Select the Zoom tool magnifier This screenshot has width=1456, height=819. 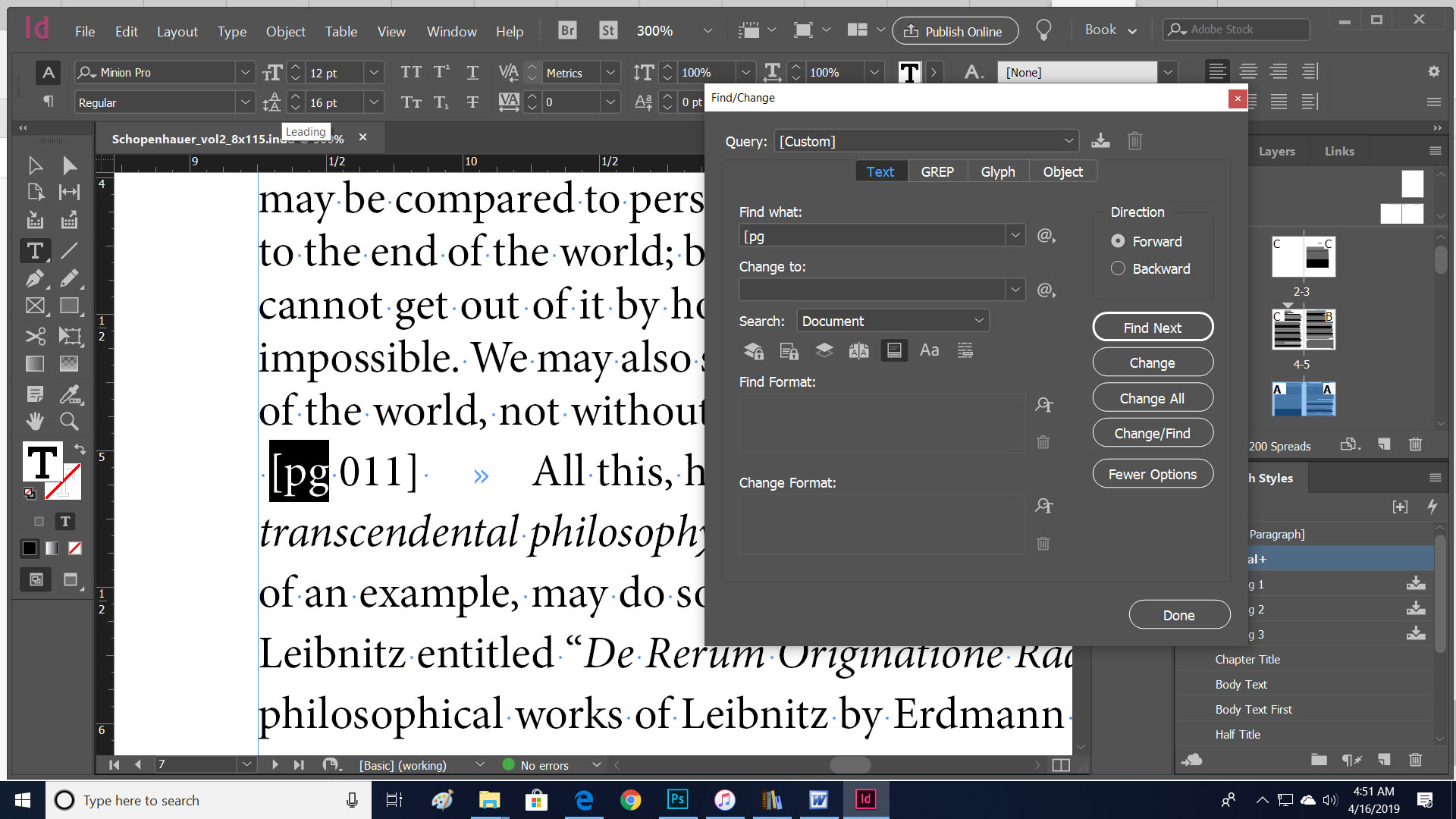tap(69, 421)
